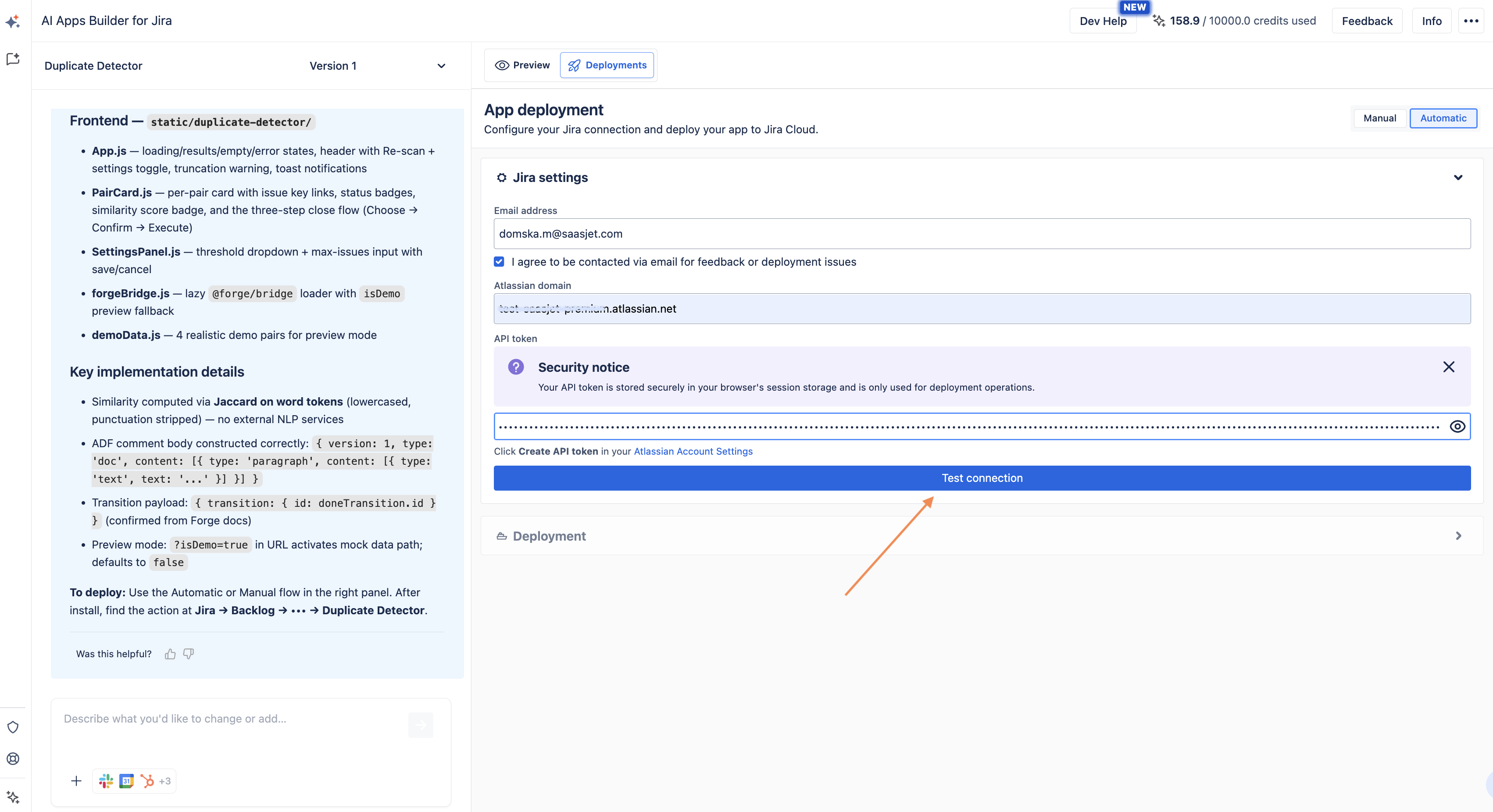1493x812 pixels.
Task: Click the SettingsPanel.js bullet label
Action: pyautogui.click(x=136, y=251)
